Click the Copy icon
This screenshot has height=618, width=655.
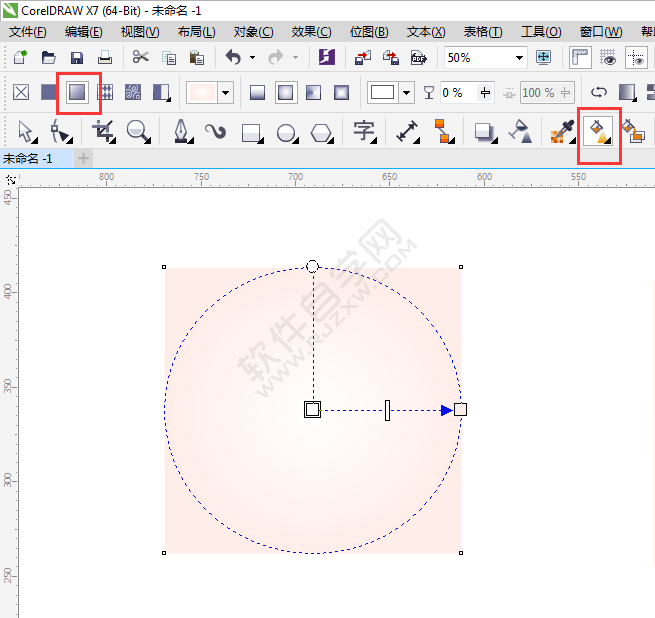click(x=169, y=58)
